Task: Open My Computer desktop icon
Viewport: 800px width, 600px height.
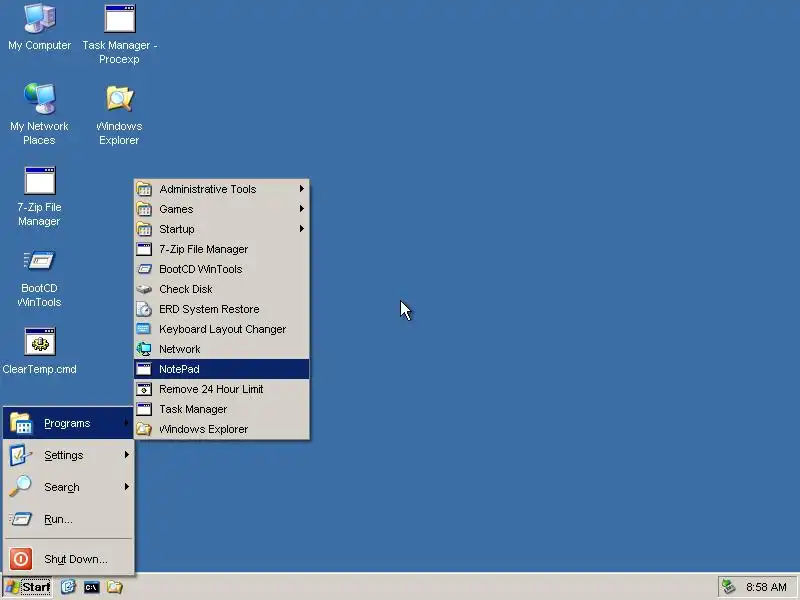Action: pos(39,27)
